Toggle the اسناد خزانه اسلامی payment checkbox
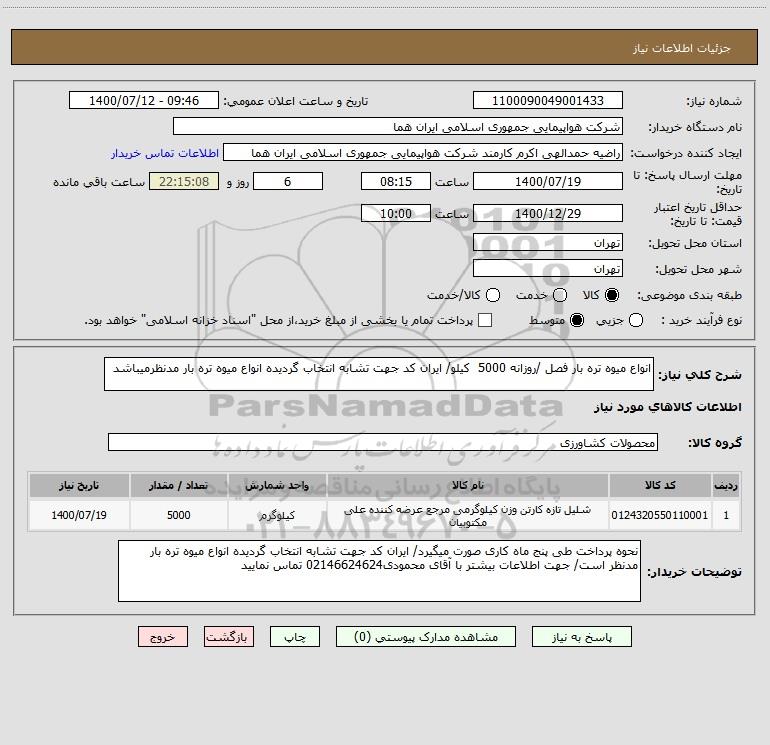The width and height of the screenshot is (770, 745). tap(485, 320)
